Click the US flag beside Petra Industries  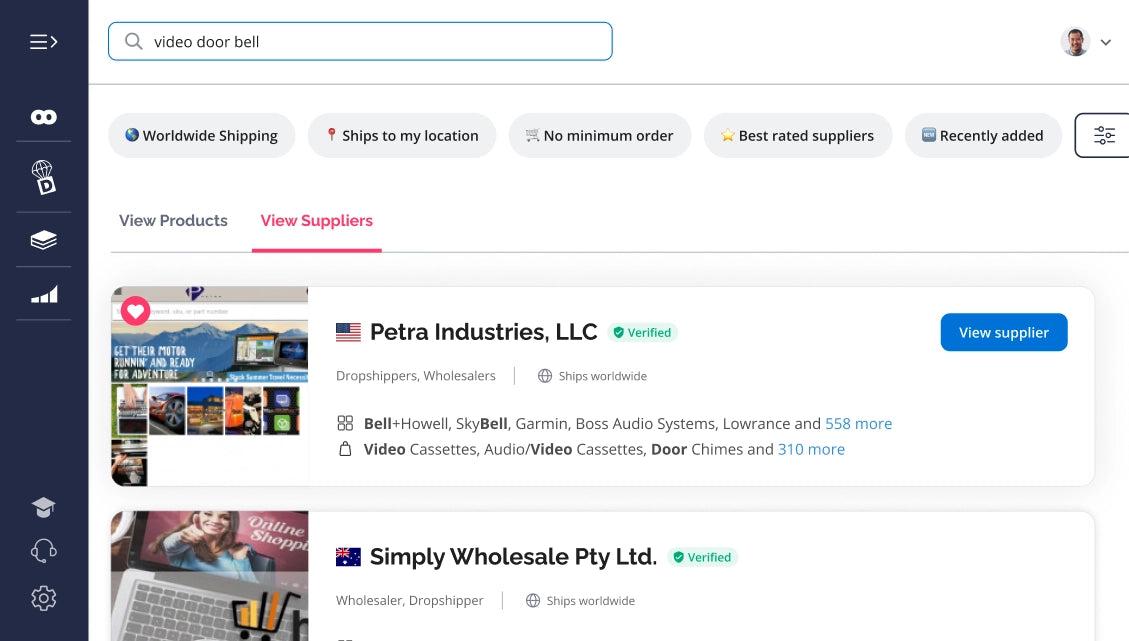(x=348, y=332)
